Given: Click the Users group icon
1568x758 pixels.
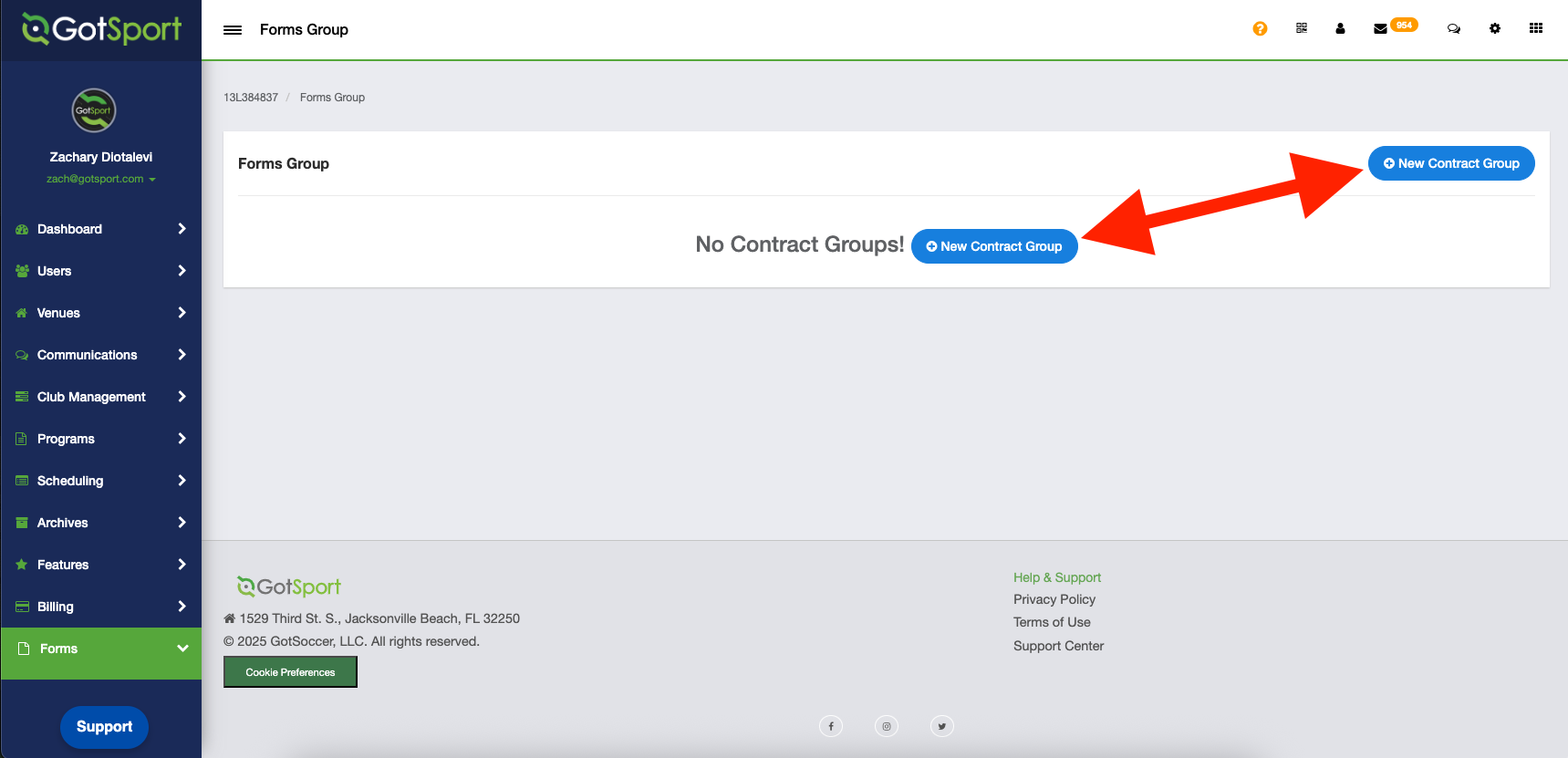Looking at the screenshot, I should [22, 271].
